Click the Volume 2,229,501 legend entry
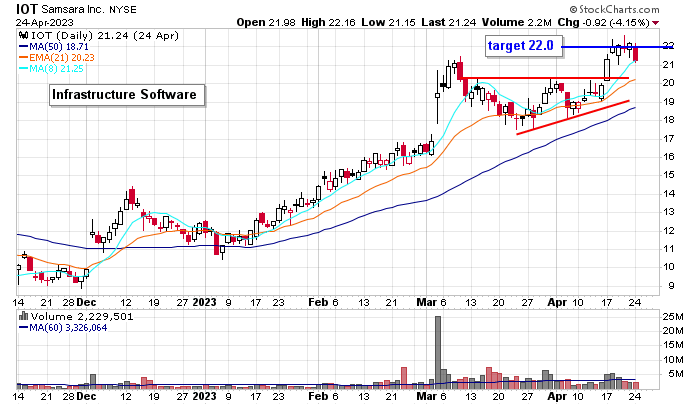The height and width of the screenshot is (405, 700). [82, 317]
